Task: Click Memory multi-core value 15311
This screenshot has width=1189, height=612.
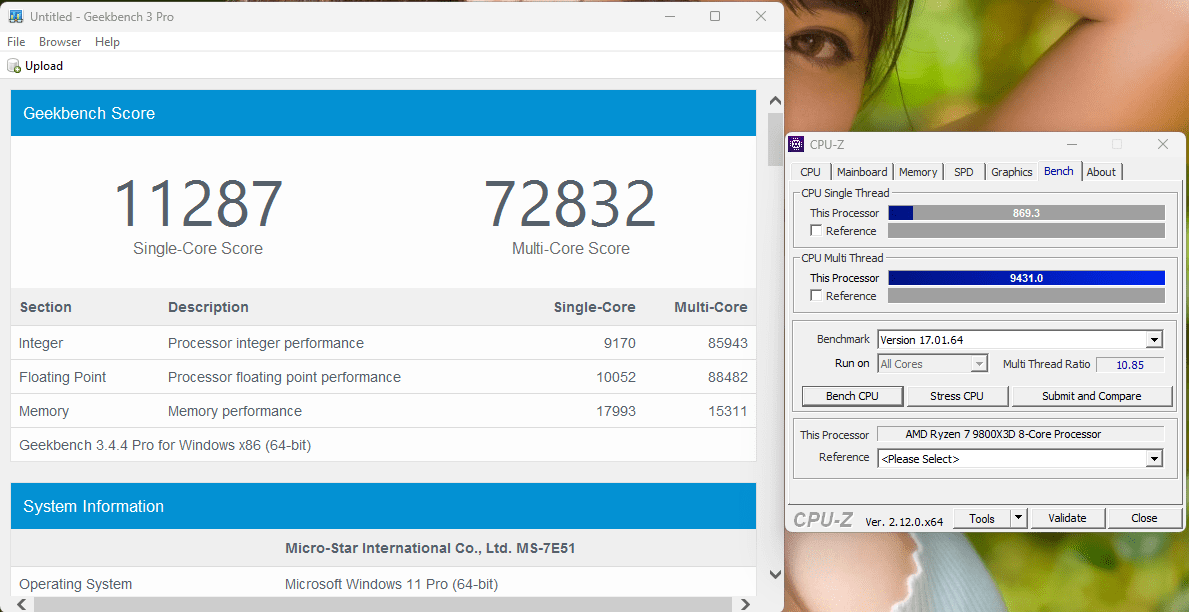Action: click(x=727, y=411)
